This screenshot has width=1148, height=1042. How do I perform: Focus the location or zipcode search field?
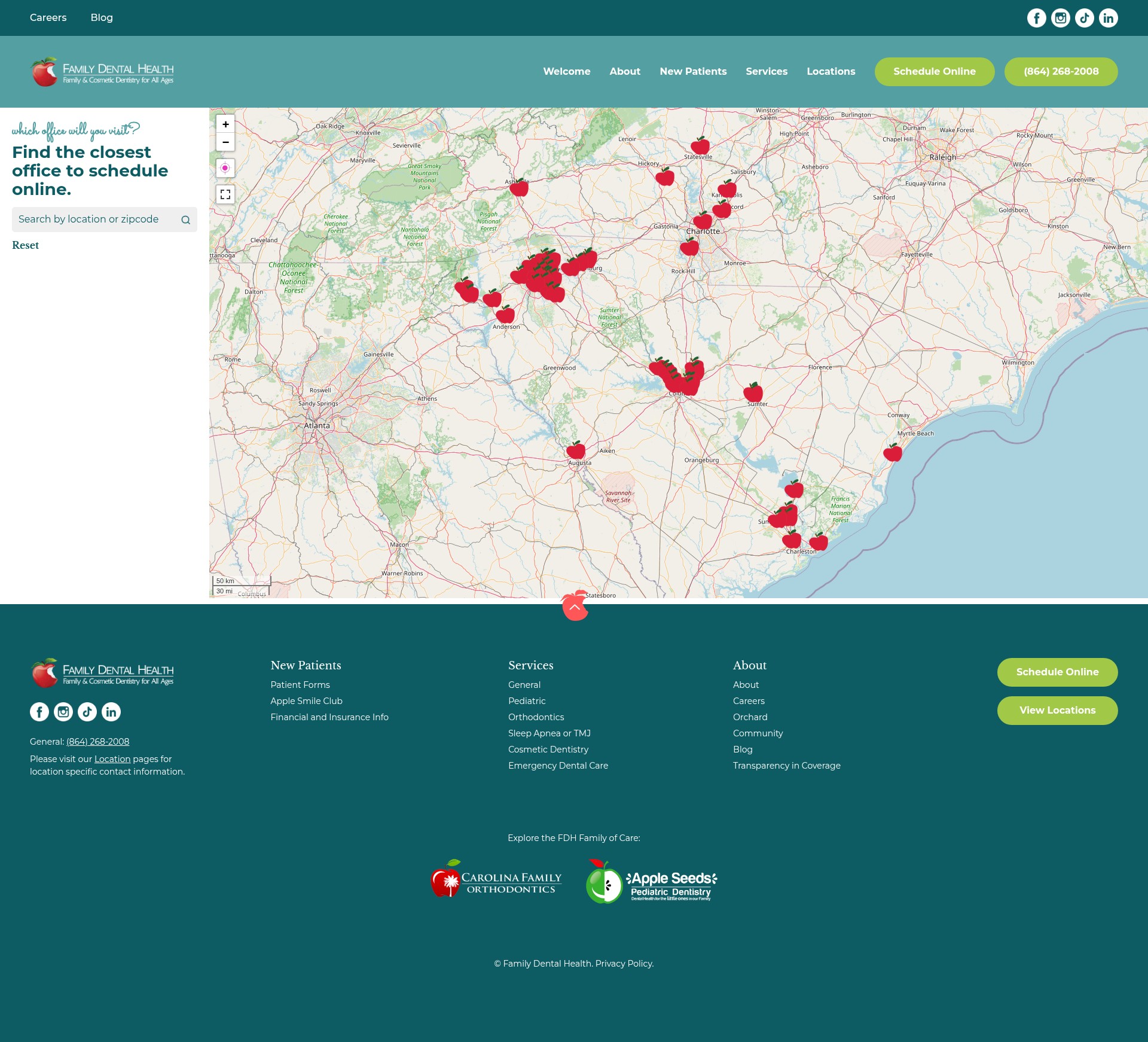point(105,220)
